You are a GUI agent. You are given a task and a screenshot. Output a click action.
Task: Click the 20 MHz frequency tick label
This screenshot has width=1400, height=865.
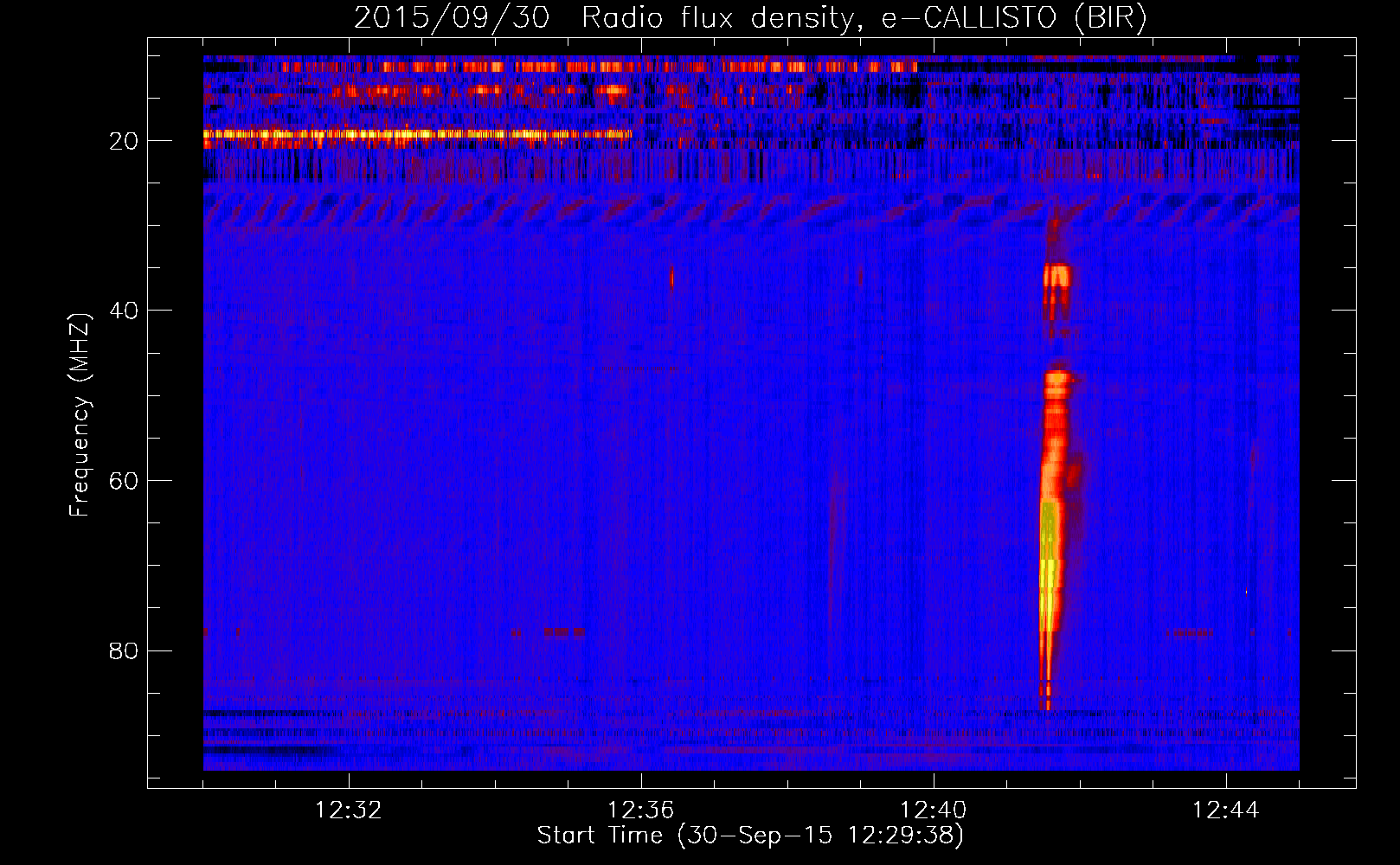tap(125, 141)
